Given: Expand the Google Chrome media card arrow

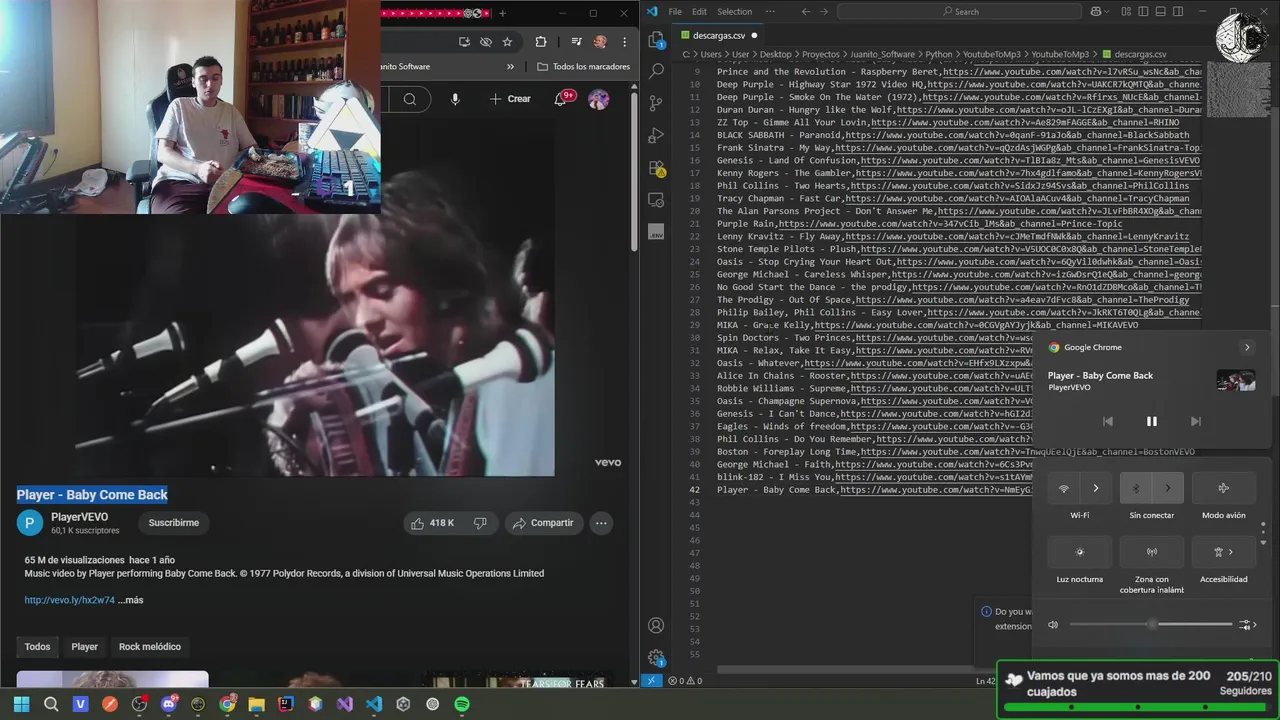Looking at the screenshot, I should click(x=1246, y=347).
